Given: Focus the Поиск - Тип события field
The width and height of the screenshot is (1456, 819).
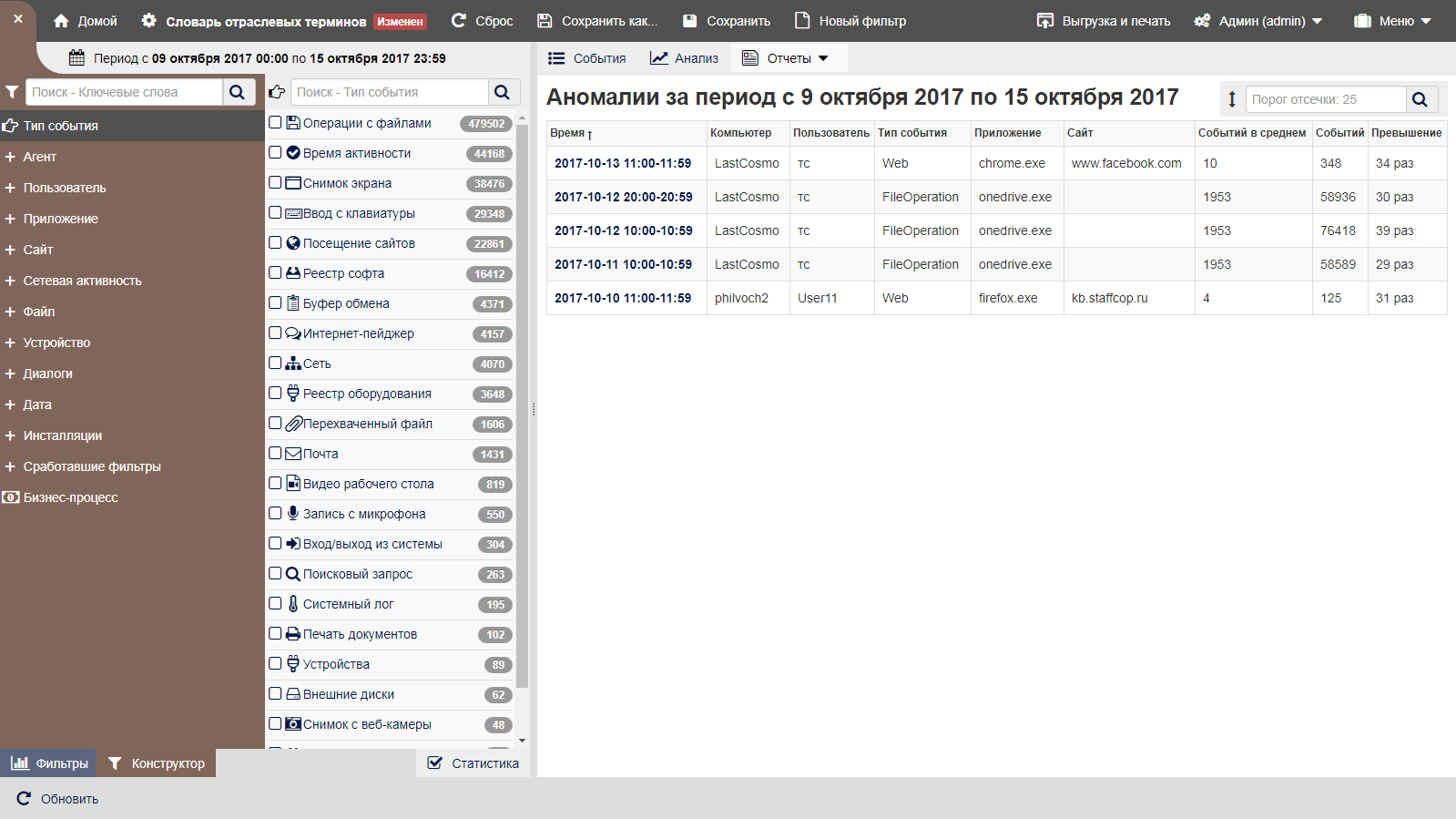Looking at the screenshot, I should pyautogui.click(x=391, y=92).
